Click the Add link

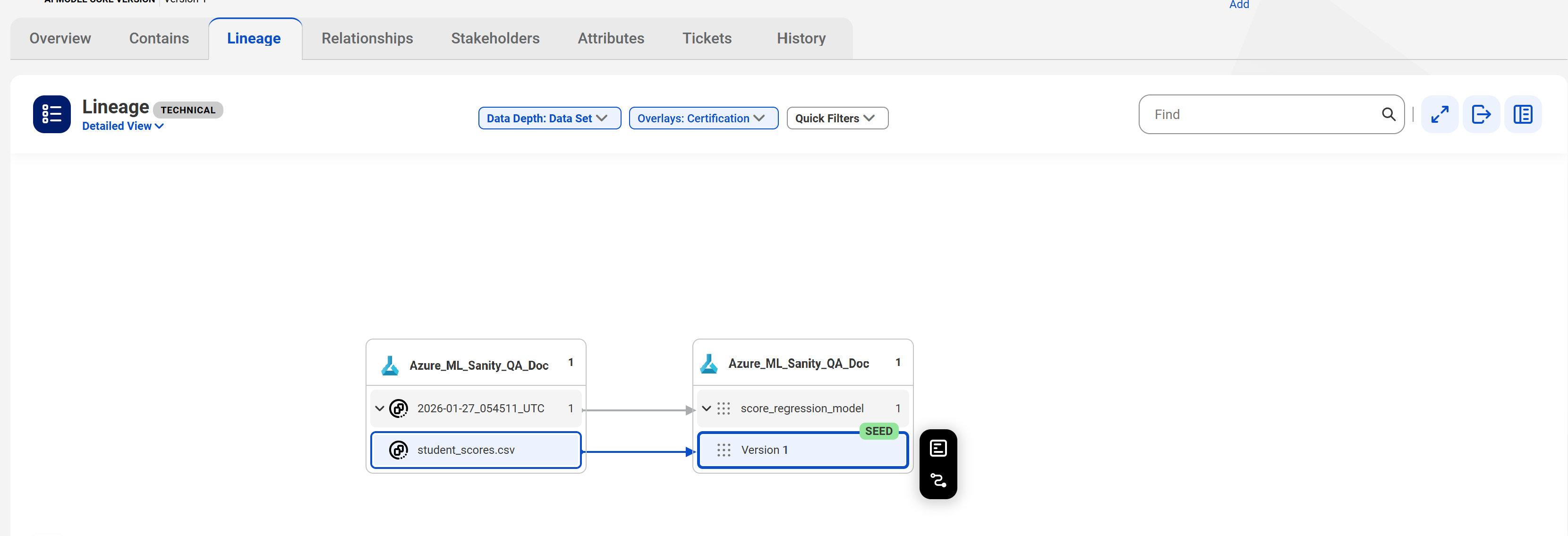1239,5
